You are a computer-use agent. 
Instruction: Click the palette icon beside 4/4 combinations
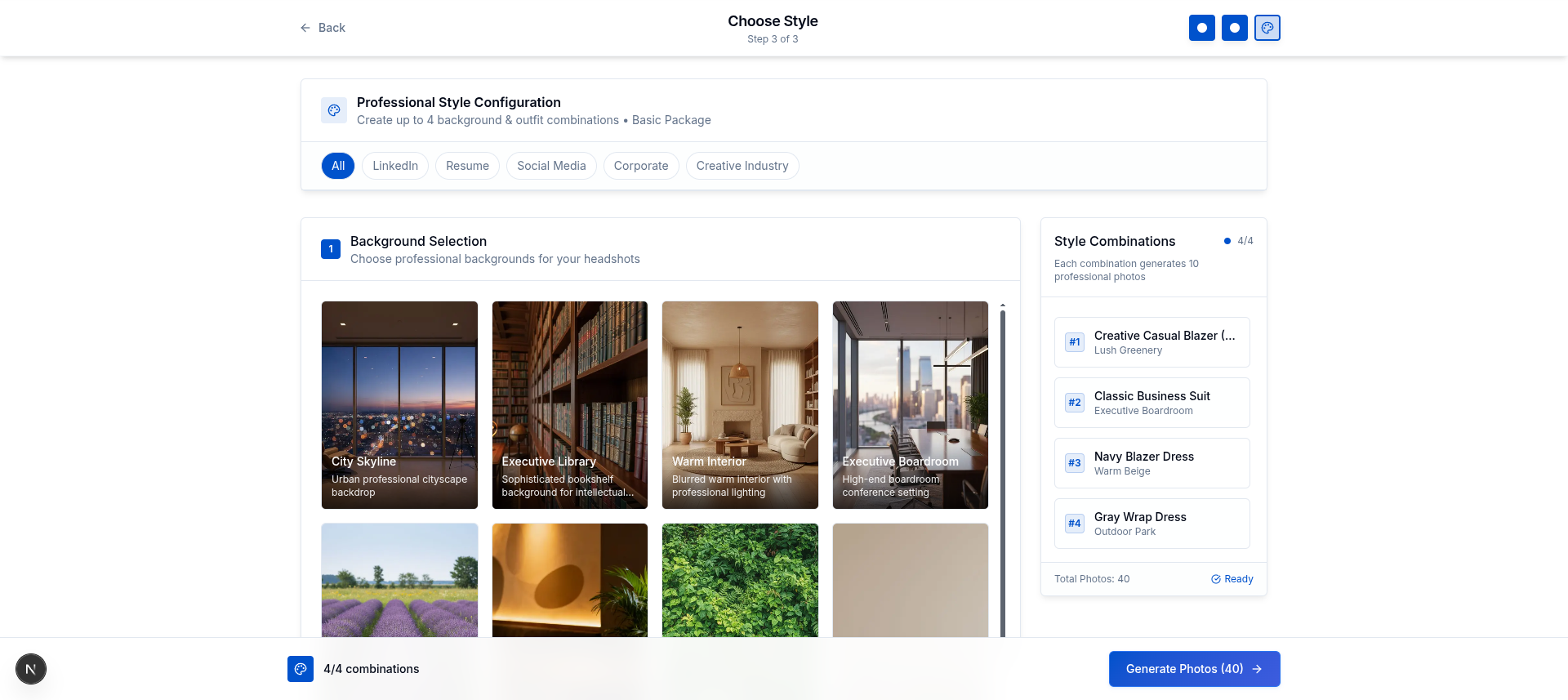click(x=301, y=669)
